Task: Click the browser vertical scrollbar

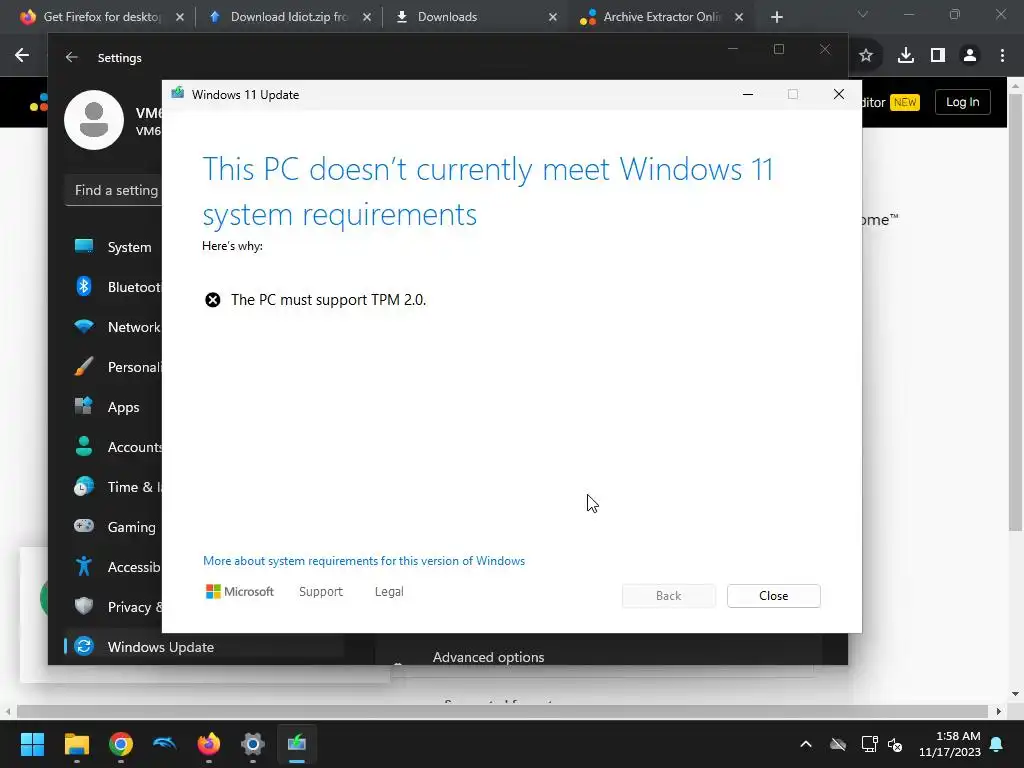Action: [x=1015, y=312]
